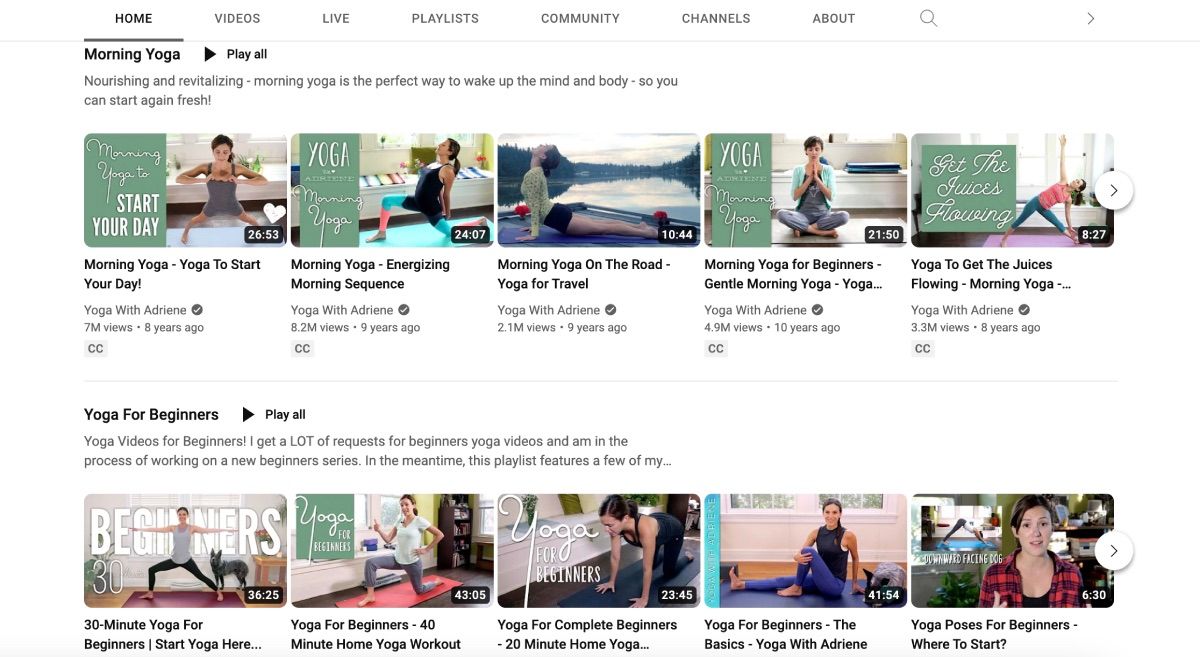Expand more Morning Yoga videos with the right arrow

click(x=1113, y=189)
